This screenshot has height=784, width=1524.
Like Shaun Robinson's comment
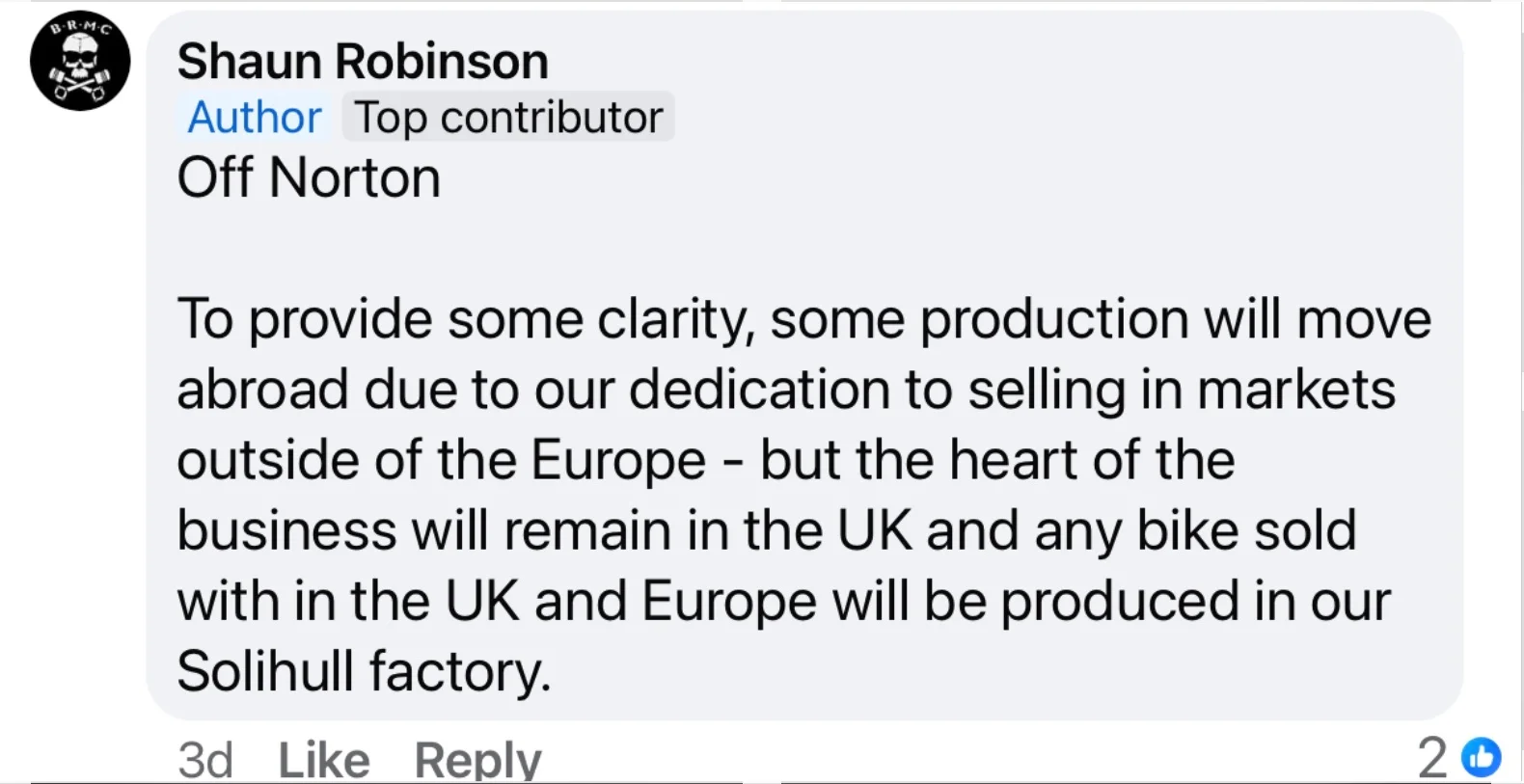(x=323, y=760)
